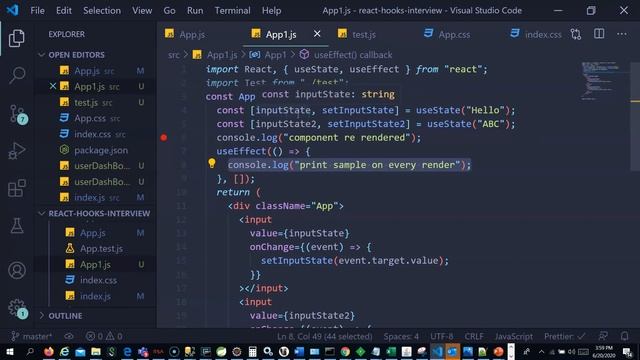The width and height of the screenshot is (640, 360).
Task: Select App1.js in the project tree
Action: tap(96, 264)
